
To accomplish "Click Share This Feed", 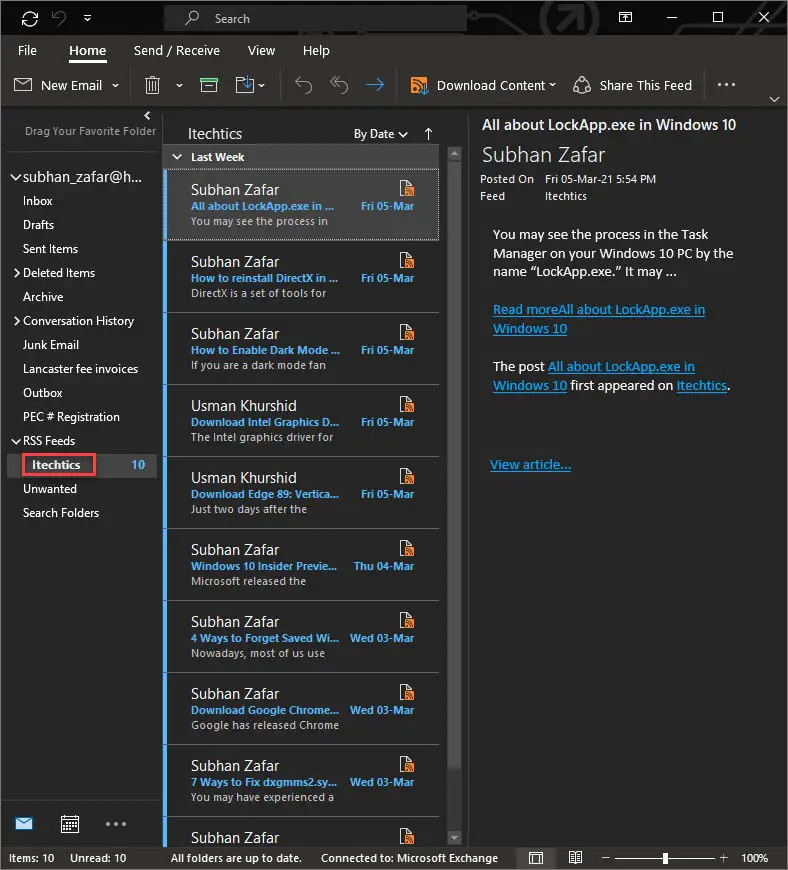I will [633, 85].
